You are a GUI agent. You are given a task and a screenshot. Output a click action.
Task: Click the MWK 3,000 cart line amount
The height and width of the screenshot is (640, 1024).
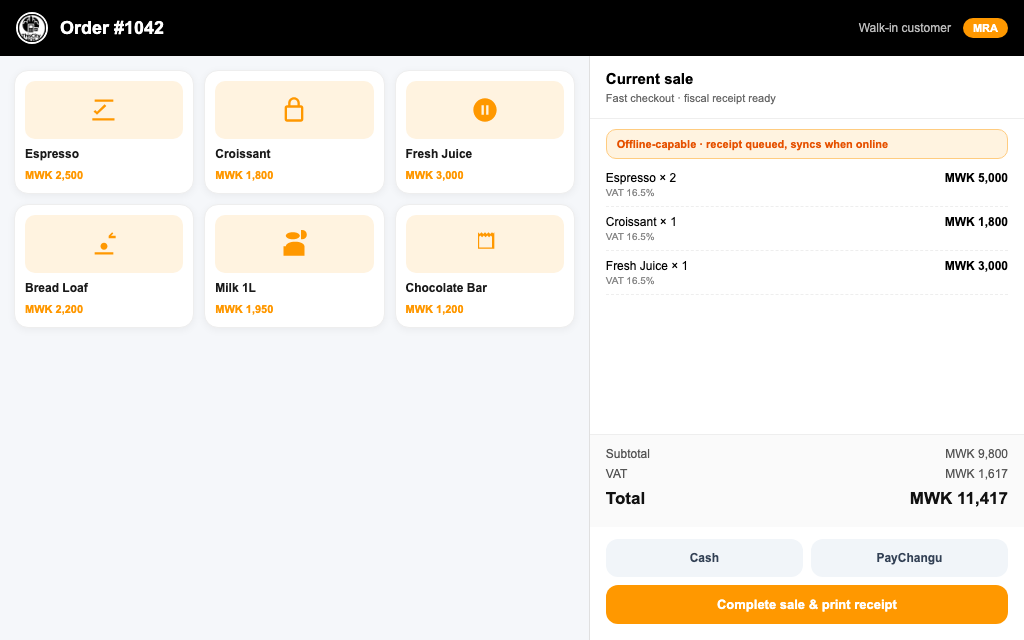coord(976,266)
